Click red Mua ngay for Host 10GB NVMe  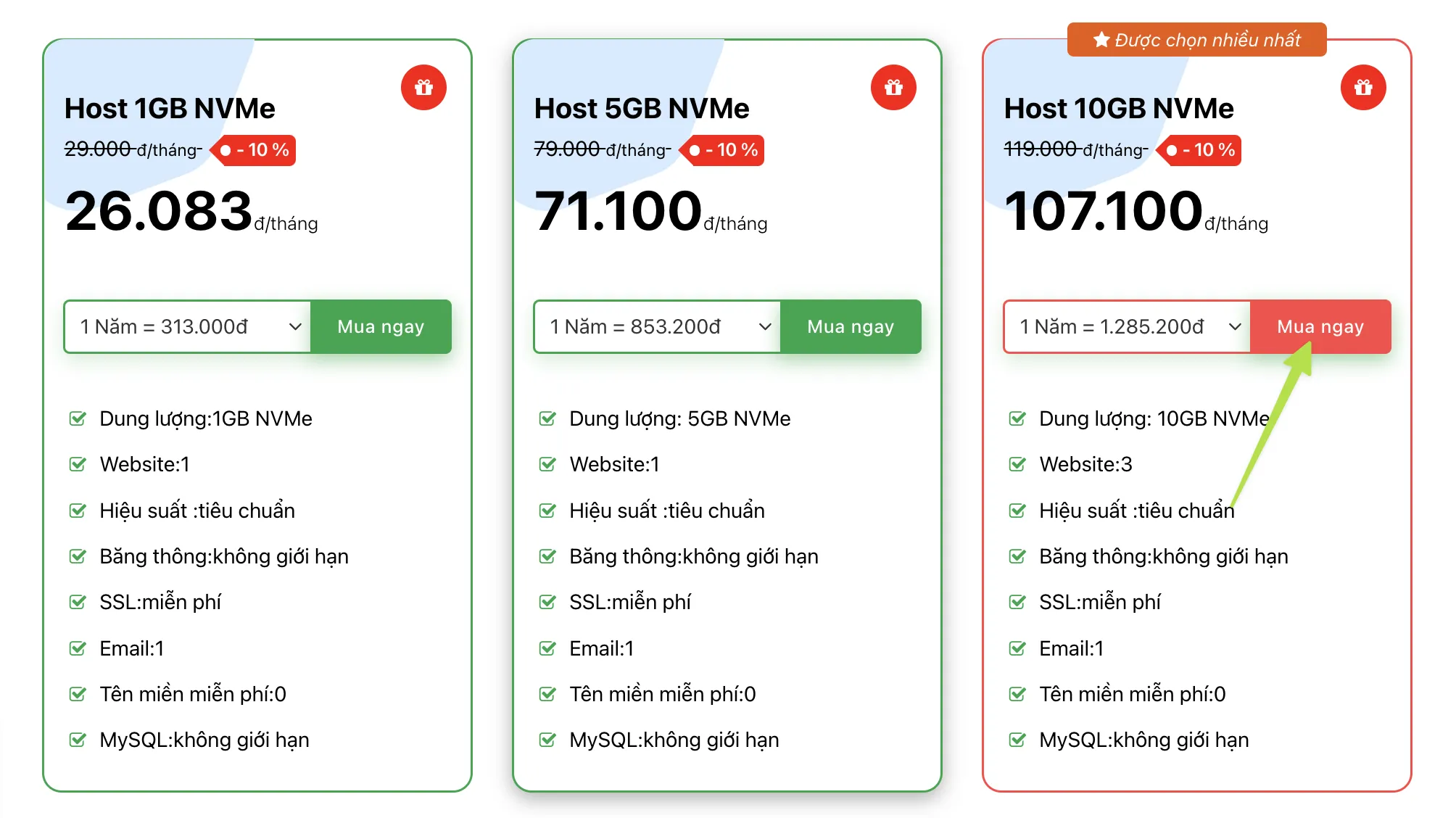click(x=1320, y=327)
